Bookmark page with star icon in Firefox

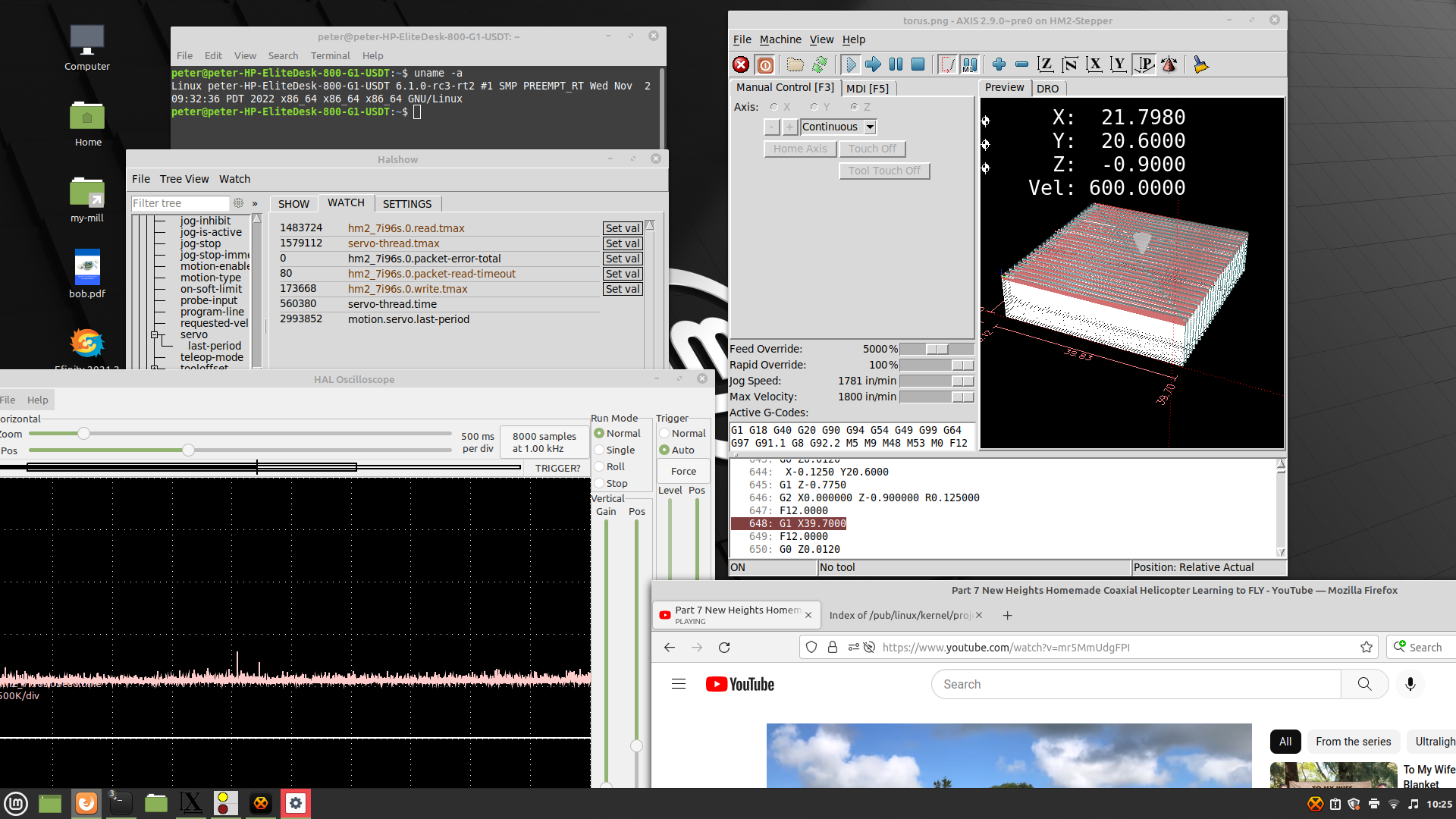click(x=1367, y=648)
